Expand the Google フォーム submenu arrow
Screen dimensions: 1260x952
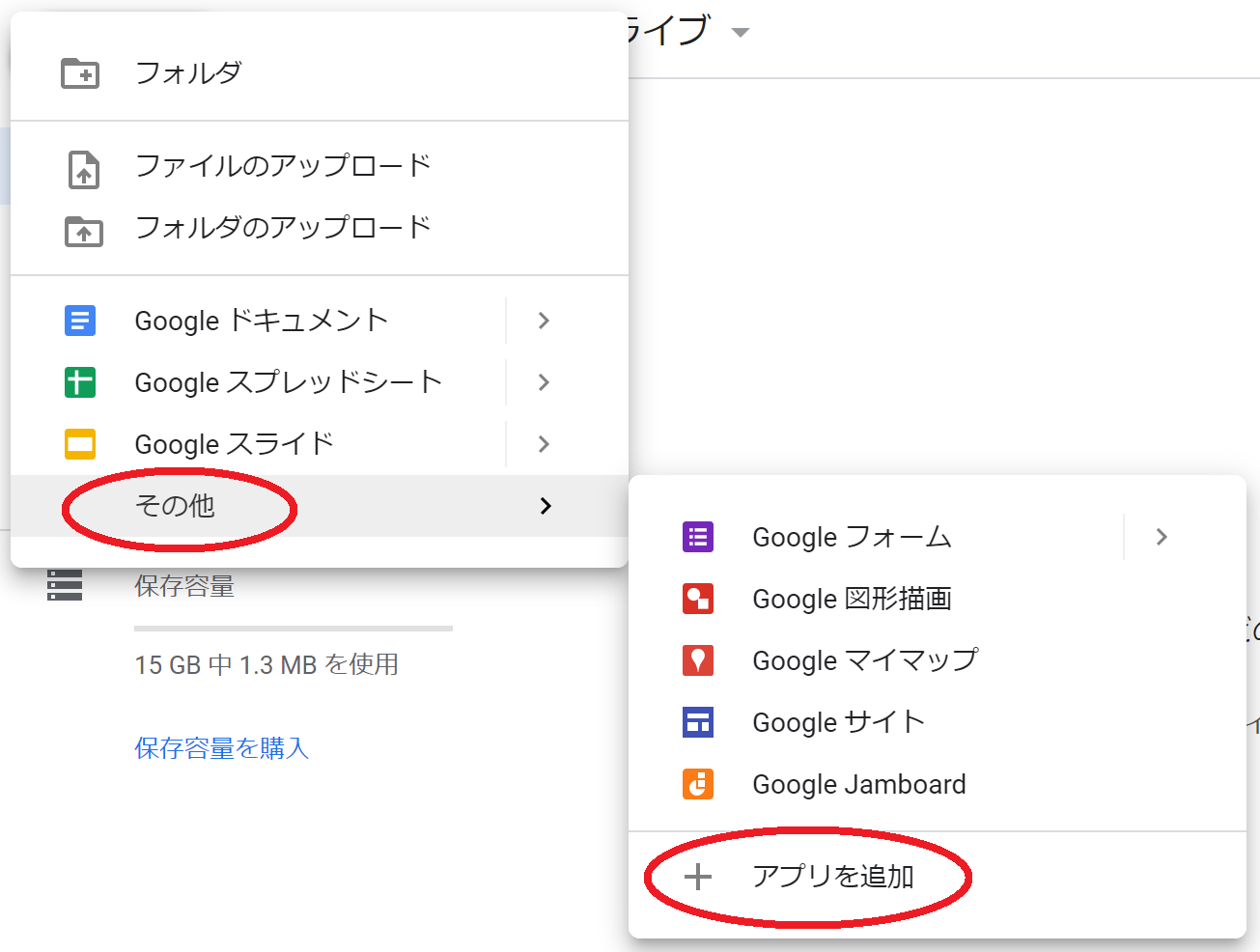pos(1162,537)
